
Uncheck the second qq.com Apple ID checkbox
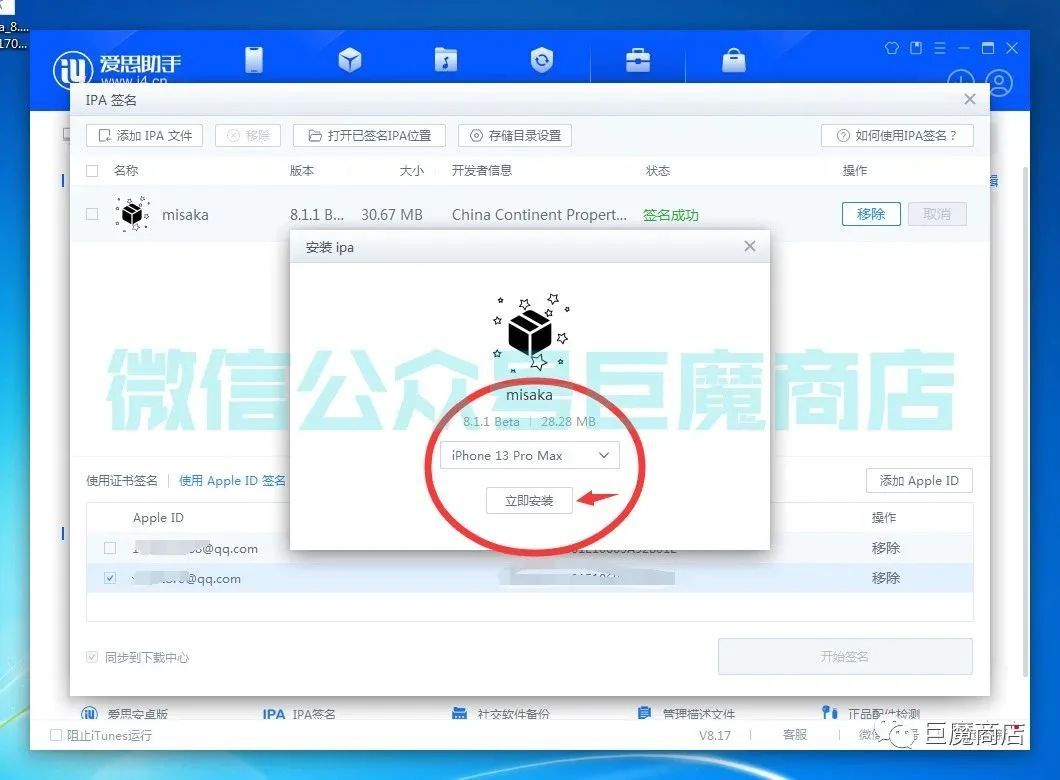(110, 578)
